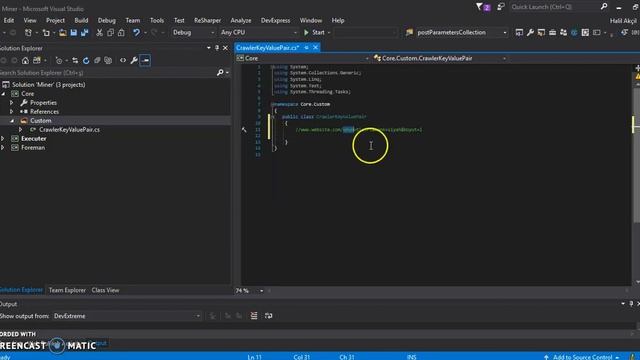Click Clear All icon in Output window

pos(253,316)
